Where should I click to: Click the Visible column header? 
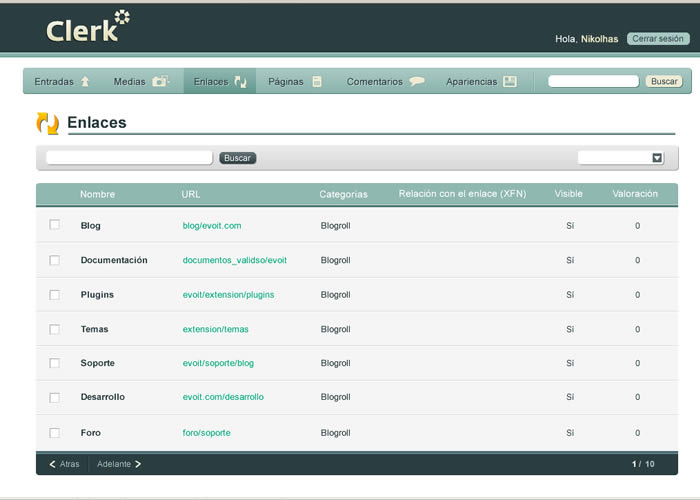pos(568,194)
